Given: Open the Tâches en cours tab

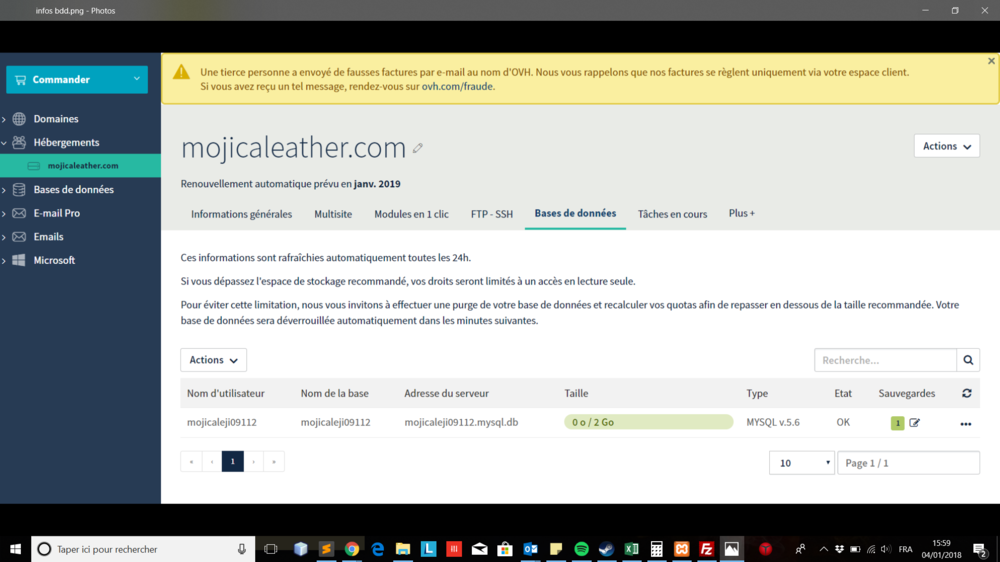Looking at the screenshot, I should [x=672, y=214].
